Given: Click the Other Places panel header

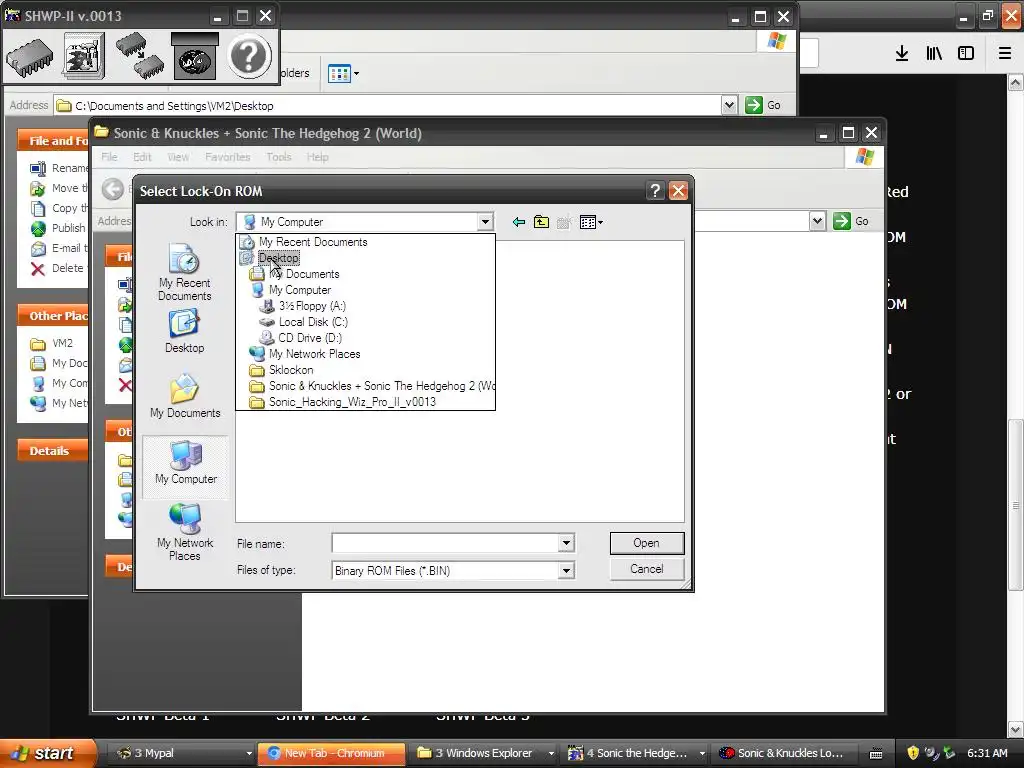Looking at the screenshot, I should [52, 315].
